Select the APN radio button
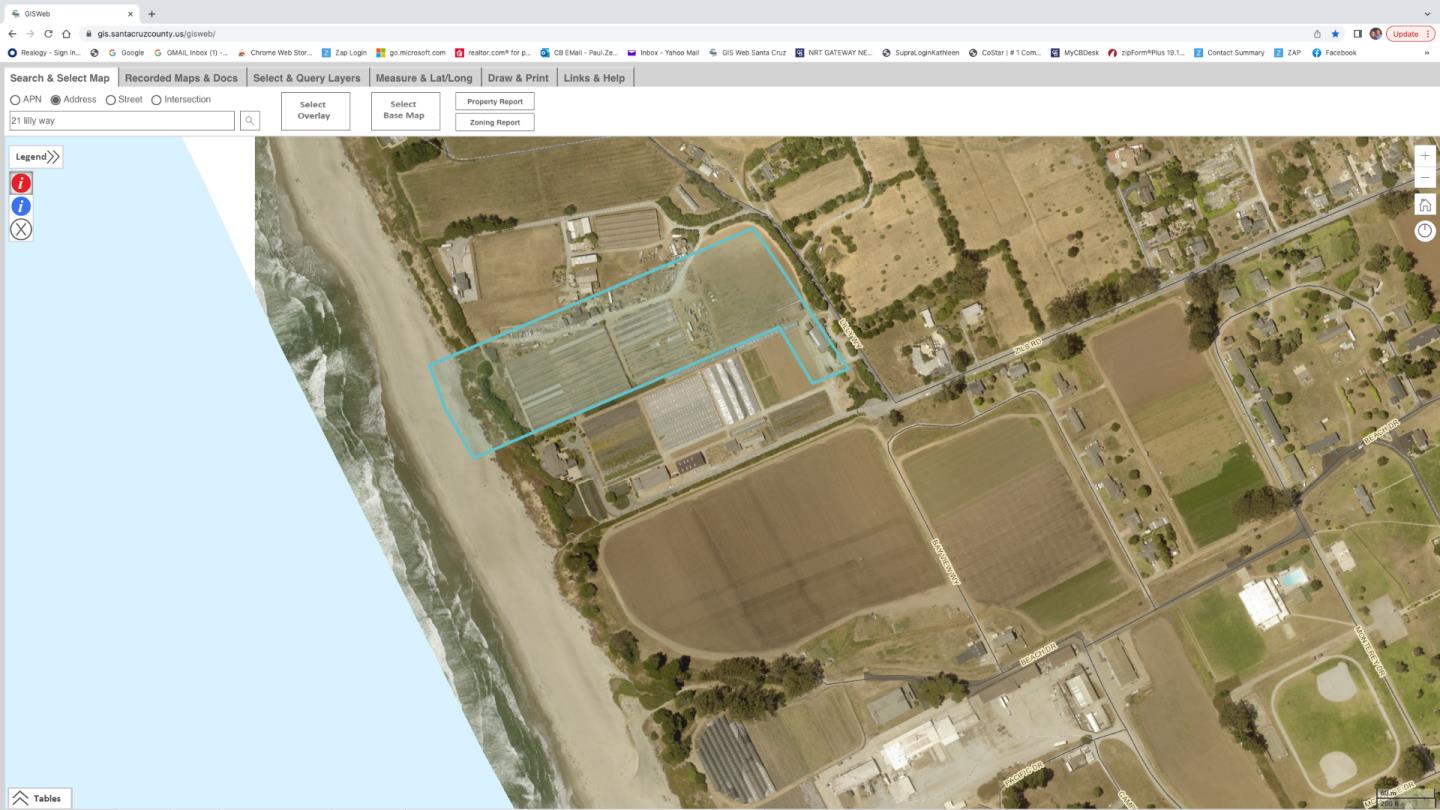The image size is (1440, 810). coord(15,100)
